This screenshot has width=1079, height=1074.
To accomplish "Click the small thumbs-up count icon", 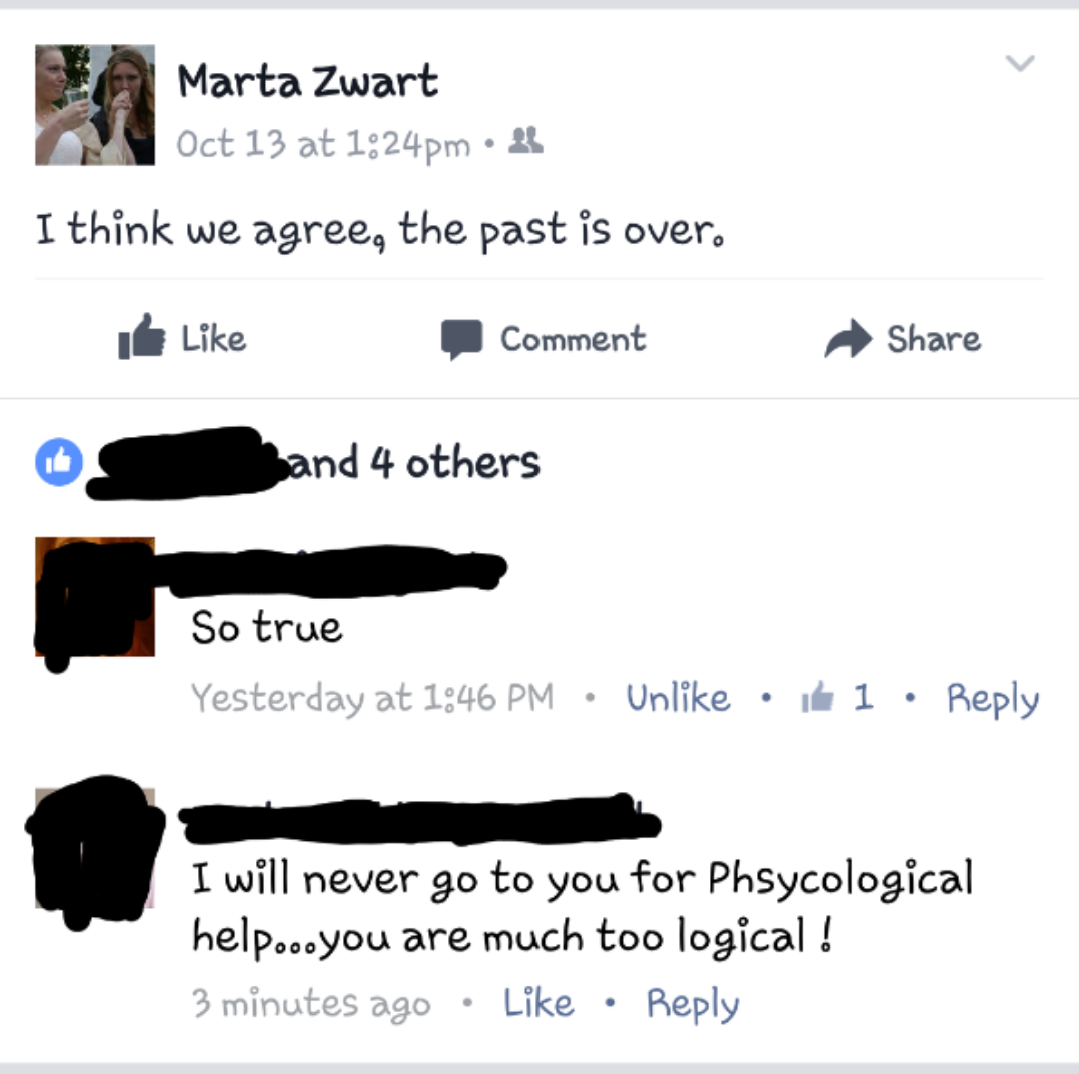I will (818, 696).
